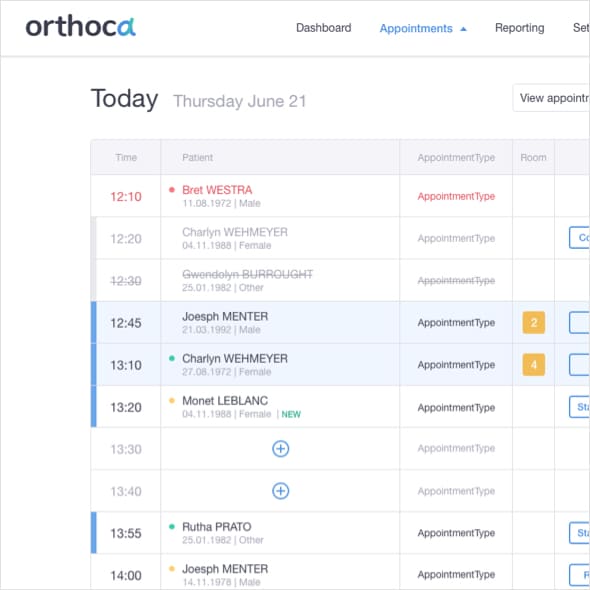Image resolution: width=590 pixels, height=590 pixels.
Task: Click room badge number 2
Action: (534, 322)
